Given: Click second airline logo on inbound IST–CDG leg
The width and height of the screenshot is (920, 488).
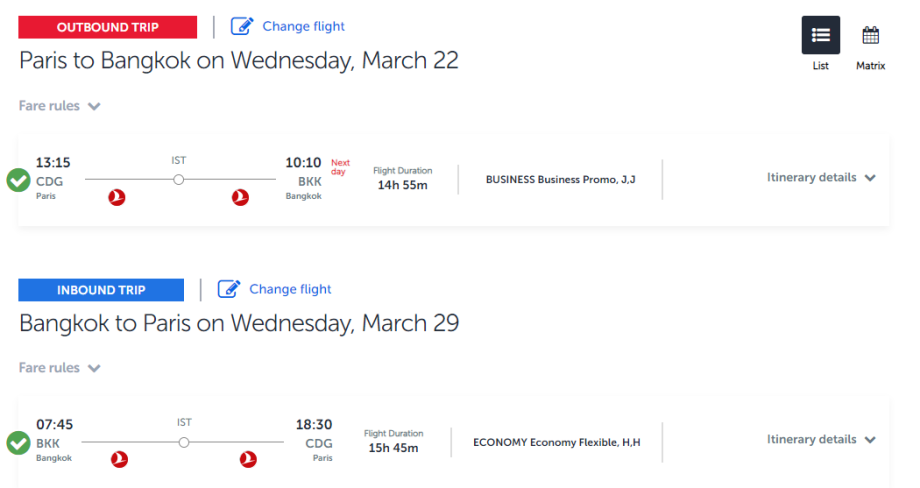Looking at the screenshot, I should pos(248,460).
